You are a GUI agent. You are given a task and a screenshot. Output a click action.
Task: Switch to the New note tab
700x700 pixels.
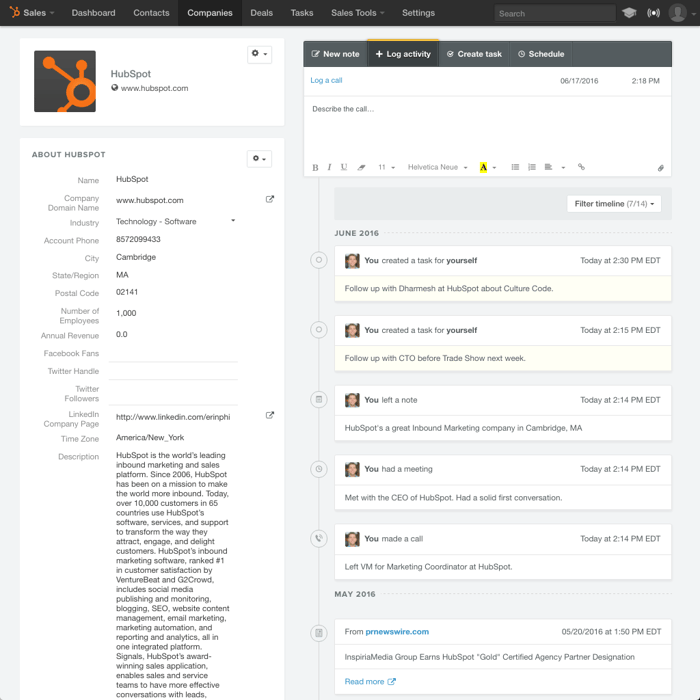(335, 54)
